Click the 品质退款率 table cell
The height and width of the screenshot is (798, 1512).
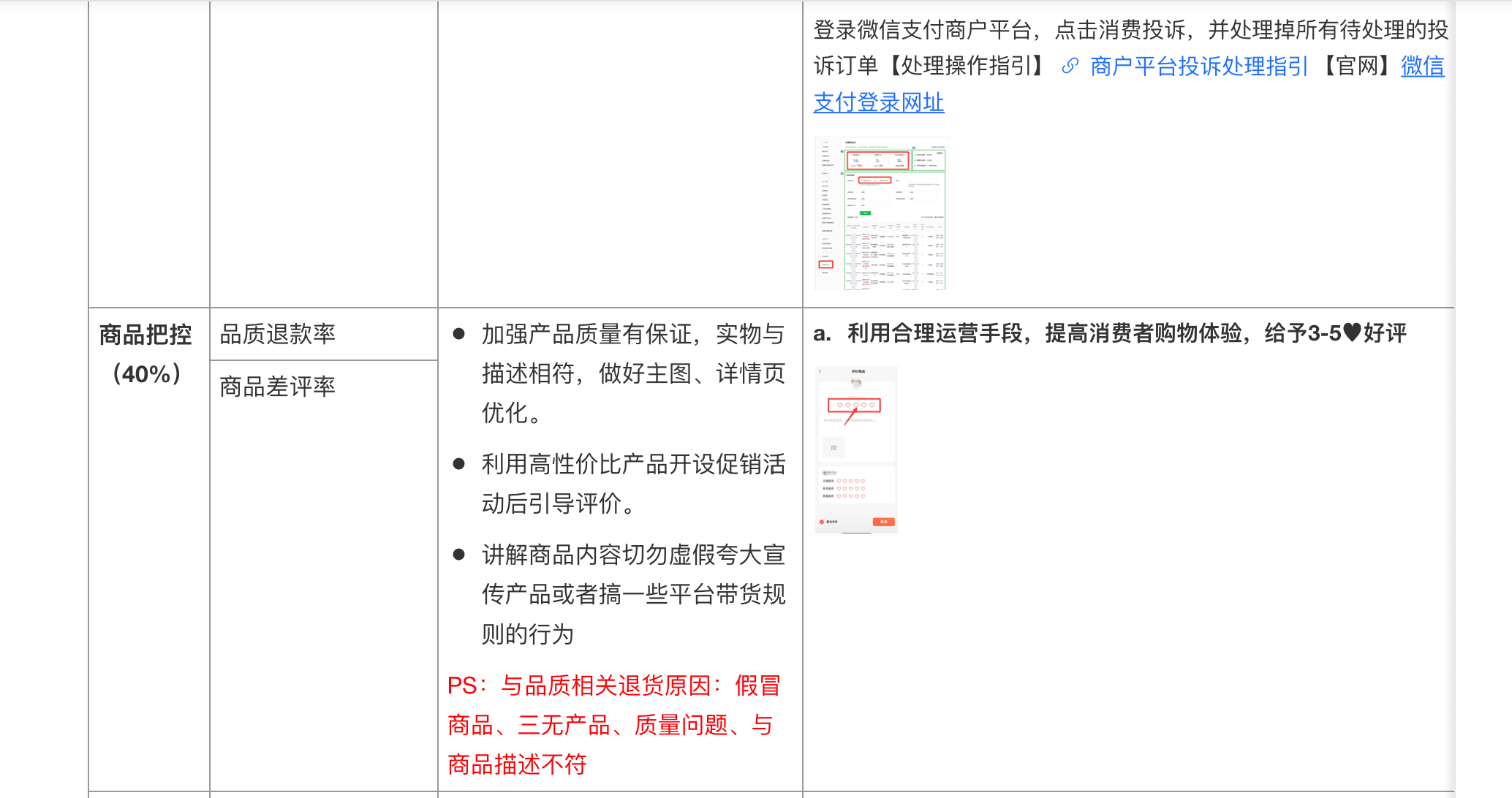pyautogui.click(x=278, y=334)
